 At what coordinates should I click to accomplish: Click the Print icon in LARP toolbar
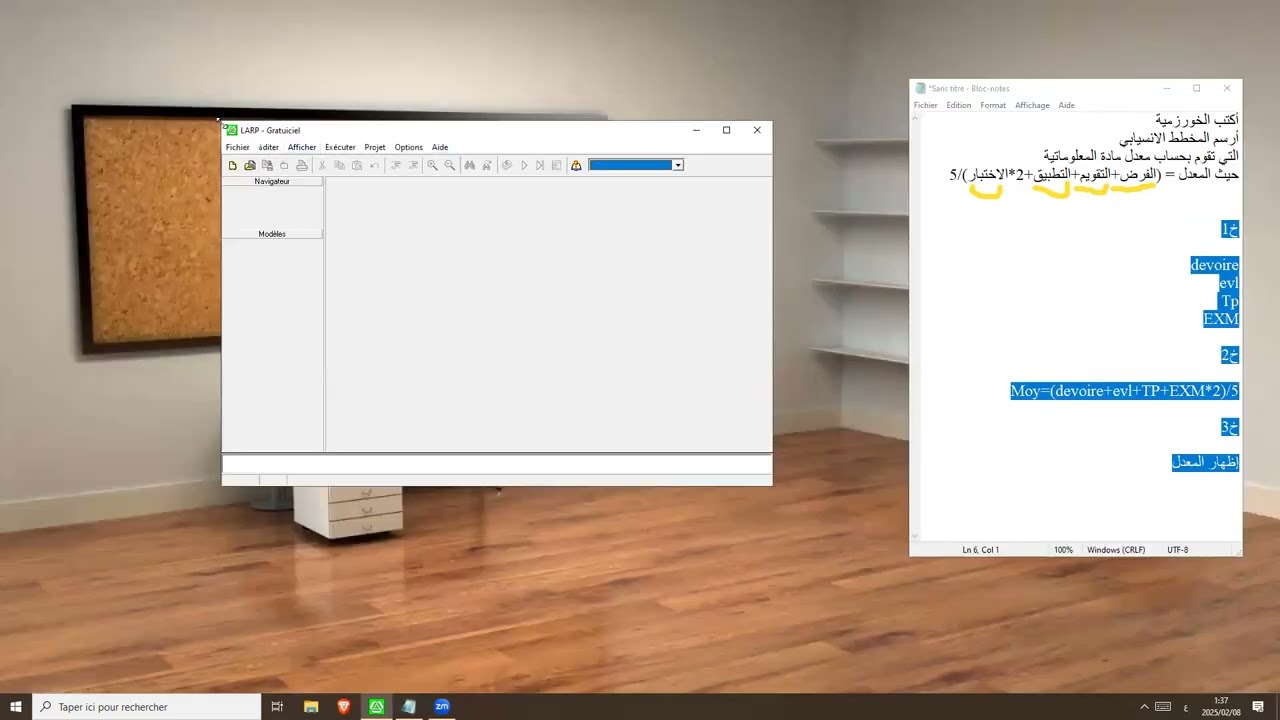tap(301, 165)
